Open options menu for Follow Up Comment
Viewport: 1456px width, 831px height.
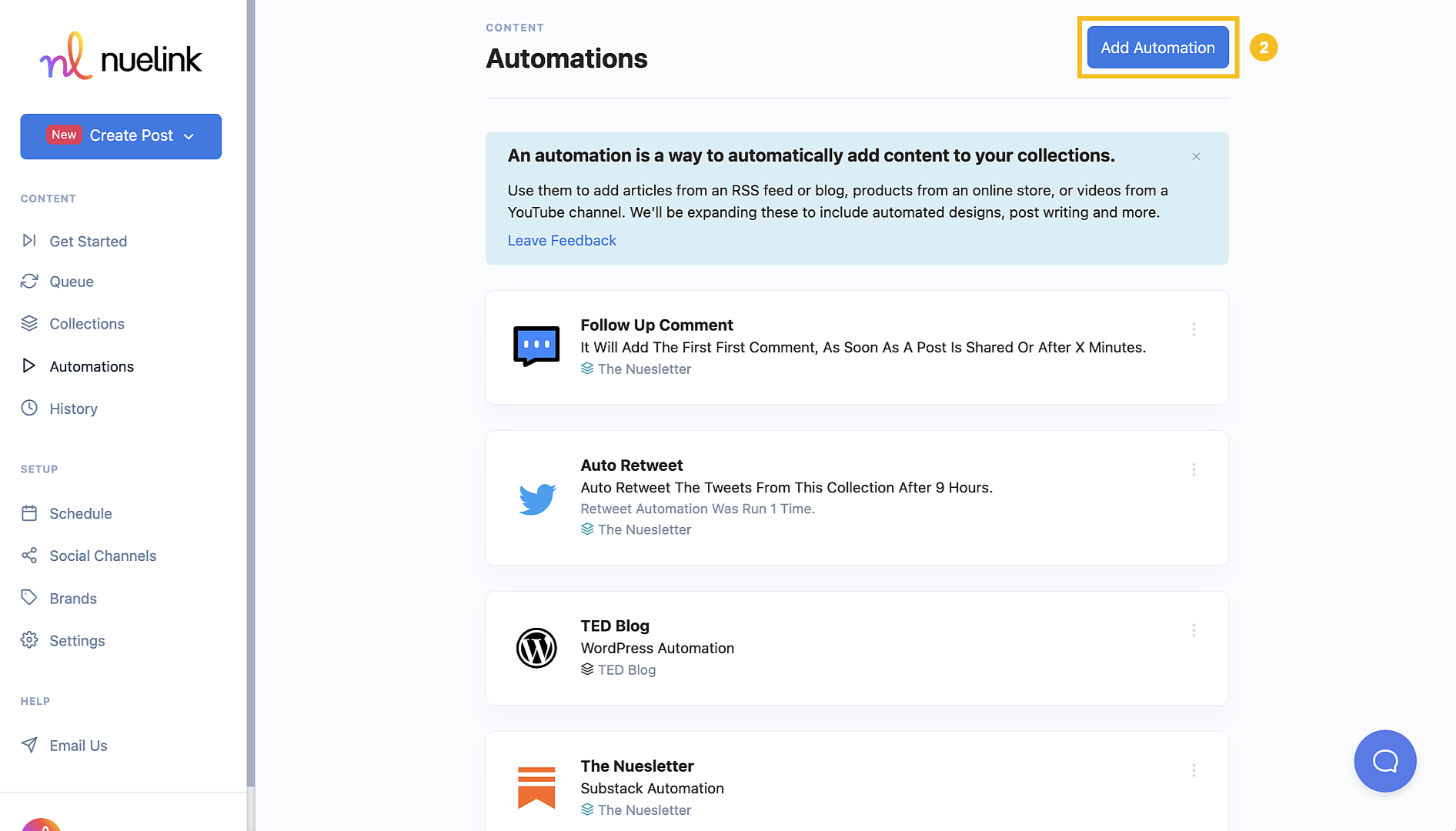[x=1194, y=329]
